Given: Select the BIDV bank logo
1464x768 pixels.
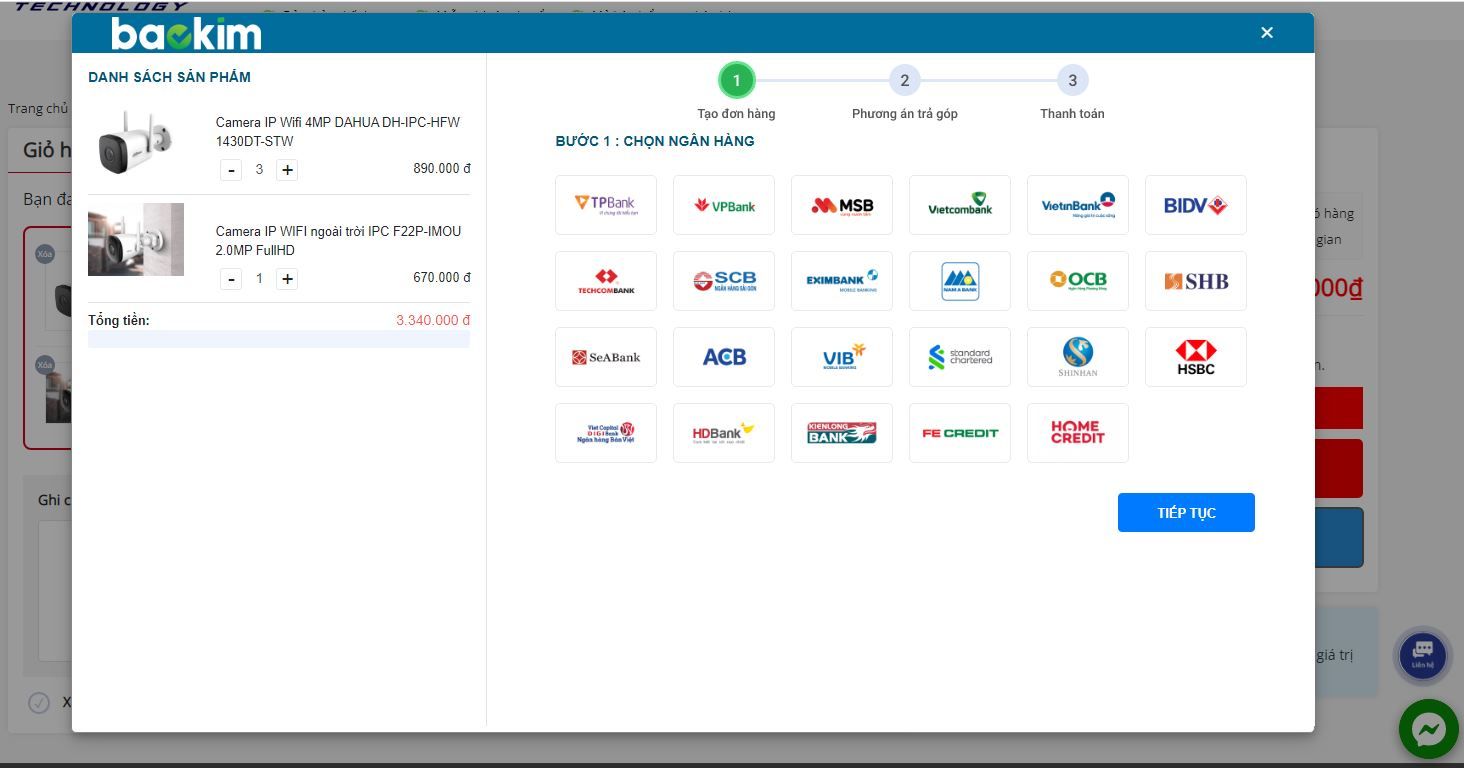Looking at the screenshot, I should (1195, 205).
